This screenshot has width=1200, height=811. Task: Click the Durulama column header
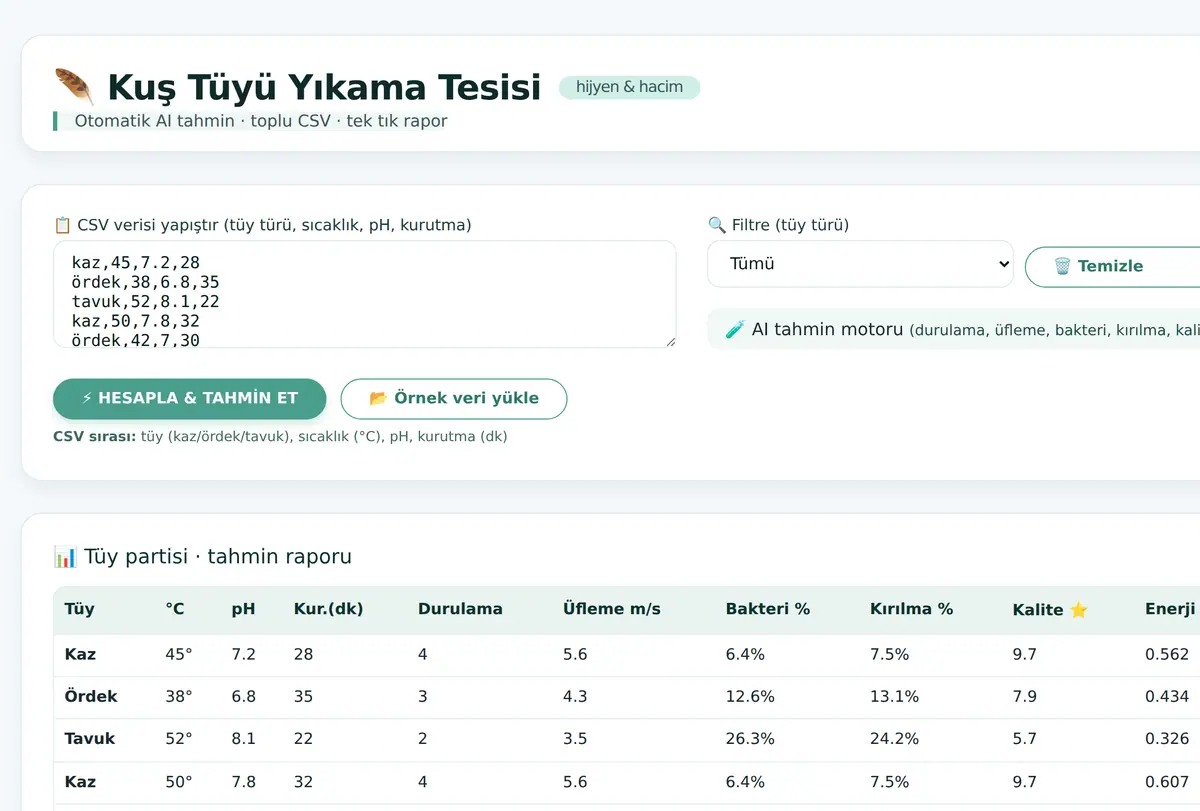(x=460, y=609)
